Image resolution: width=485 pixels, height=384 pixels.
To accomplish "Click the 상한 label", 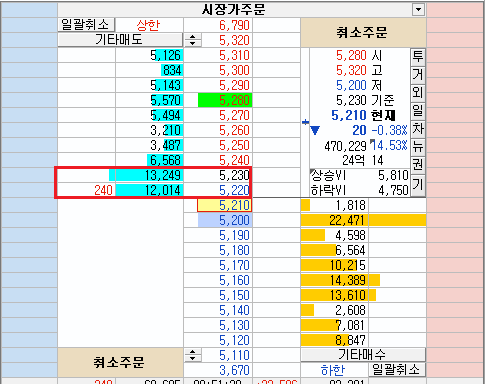I will click(149, 25).
